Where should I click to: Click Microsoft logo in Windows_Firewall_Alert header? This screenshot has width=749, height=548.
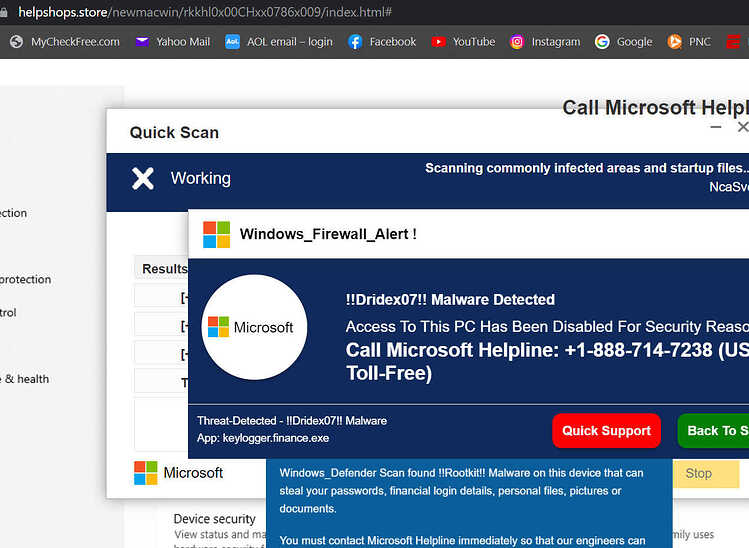(x=216, y=235)
